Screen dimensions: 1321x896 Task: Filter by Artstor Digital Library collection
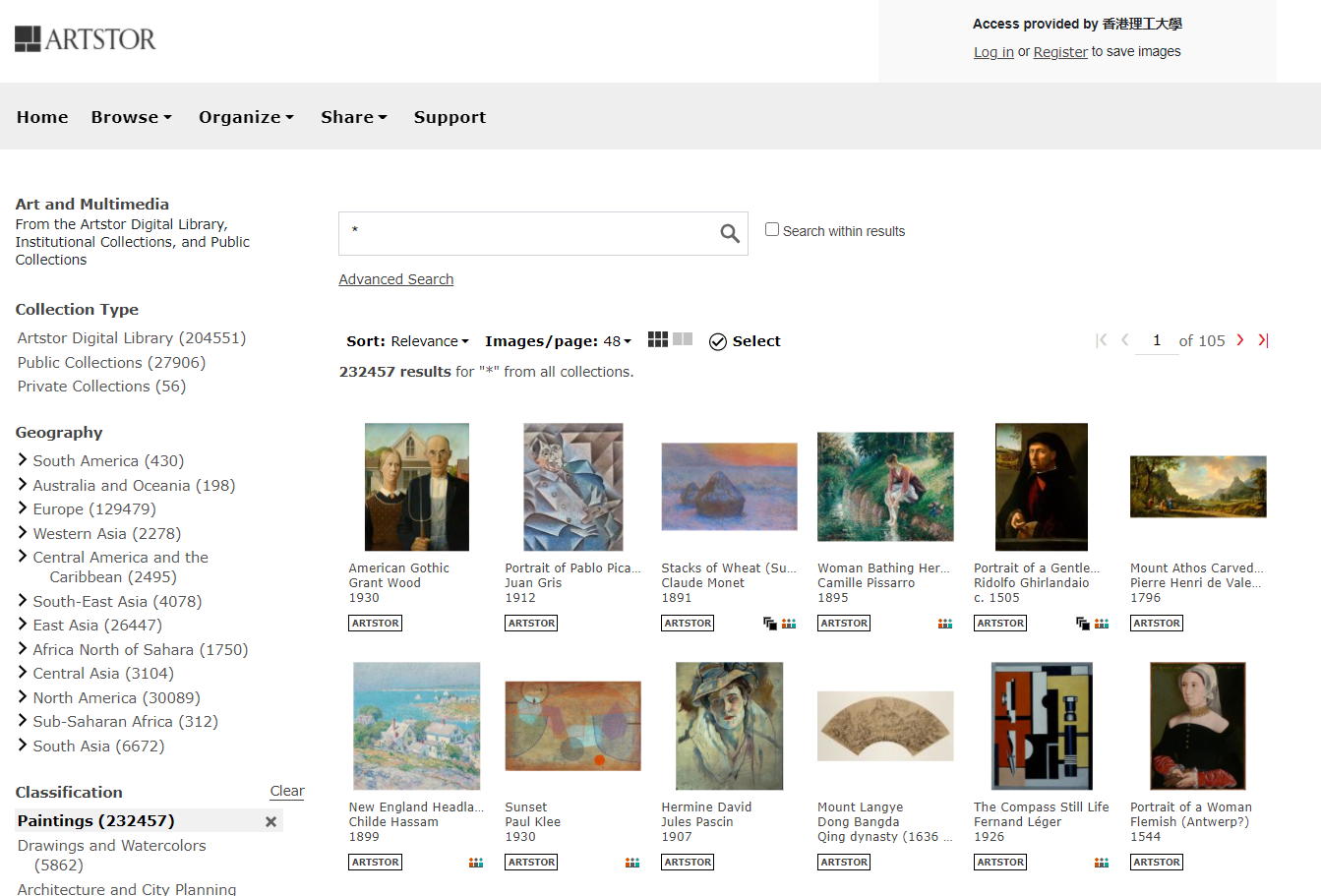[132, 337]
